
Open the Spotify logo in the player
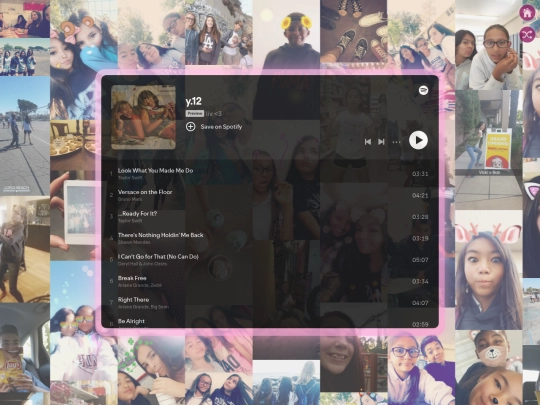click(x=423, y=90)
